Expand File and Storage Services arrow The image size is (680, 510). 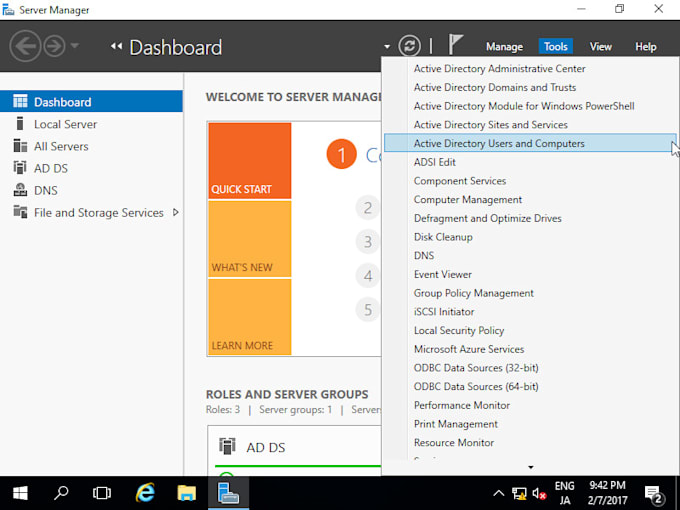pyautogui.click(x=176, y=212)
